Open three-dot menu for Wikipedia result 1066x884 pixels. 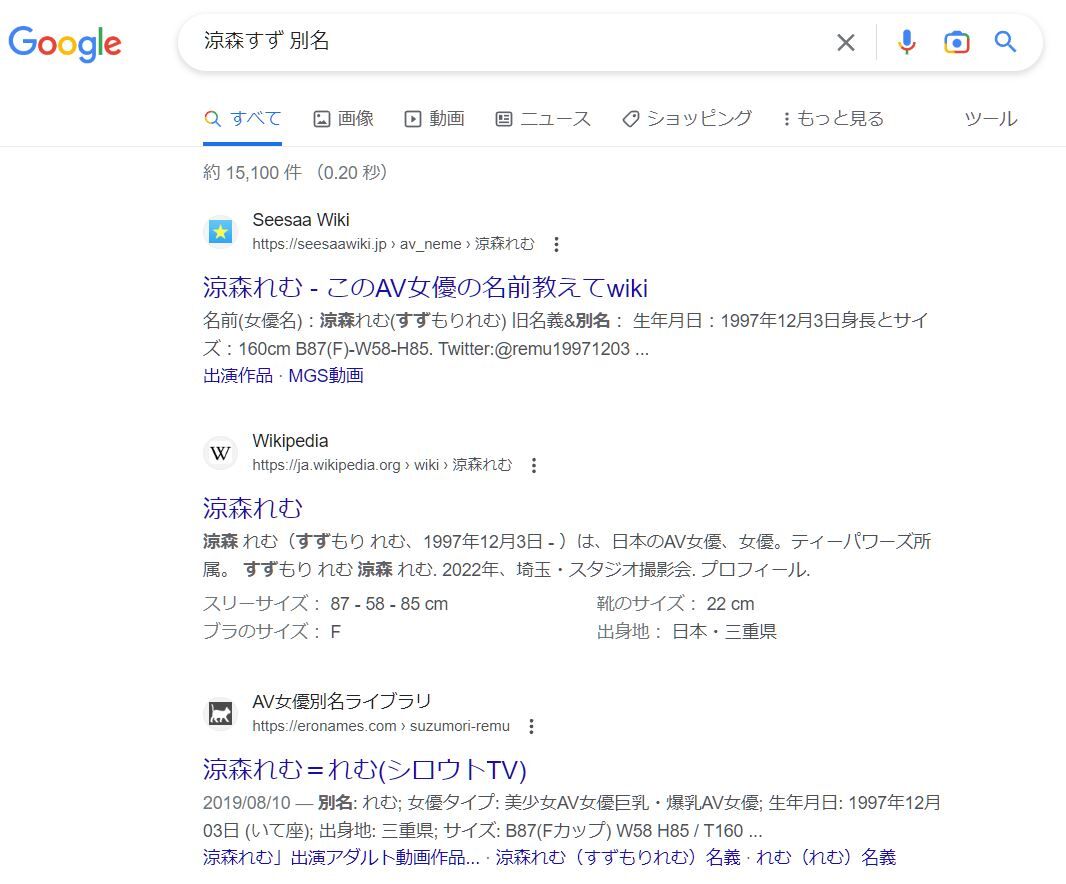pyautogui.click(x=534, y=465)
